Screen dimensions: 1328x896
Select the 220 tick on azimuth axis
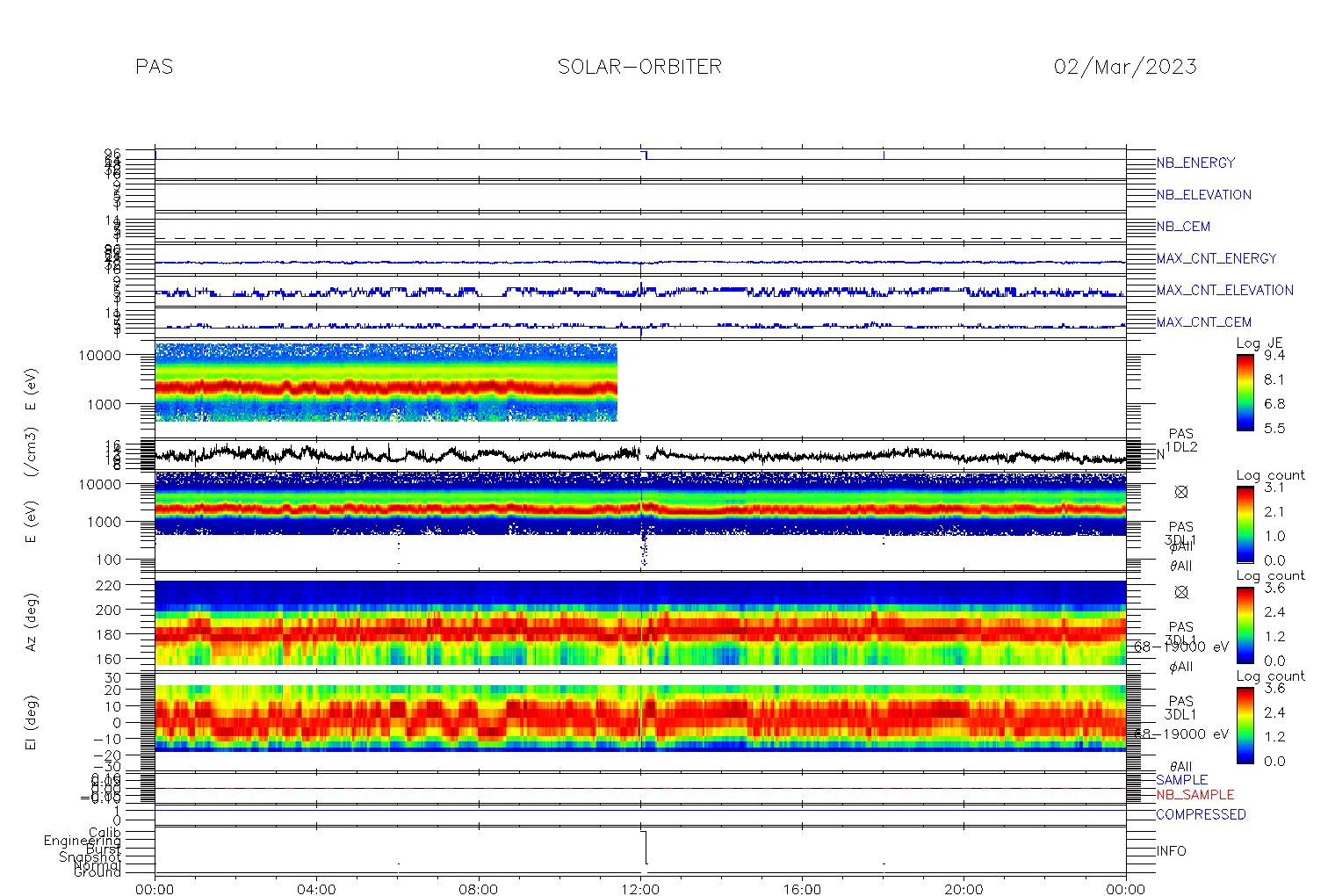pyautogui.click(x=110, y=584)
